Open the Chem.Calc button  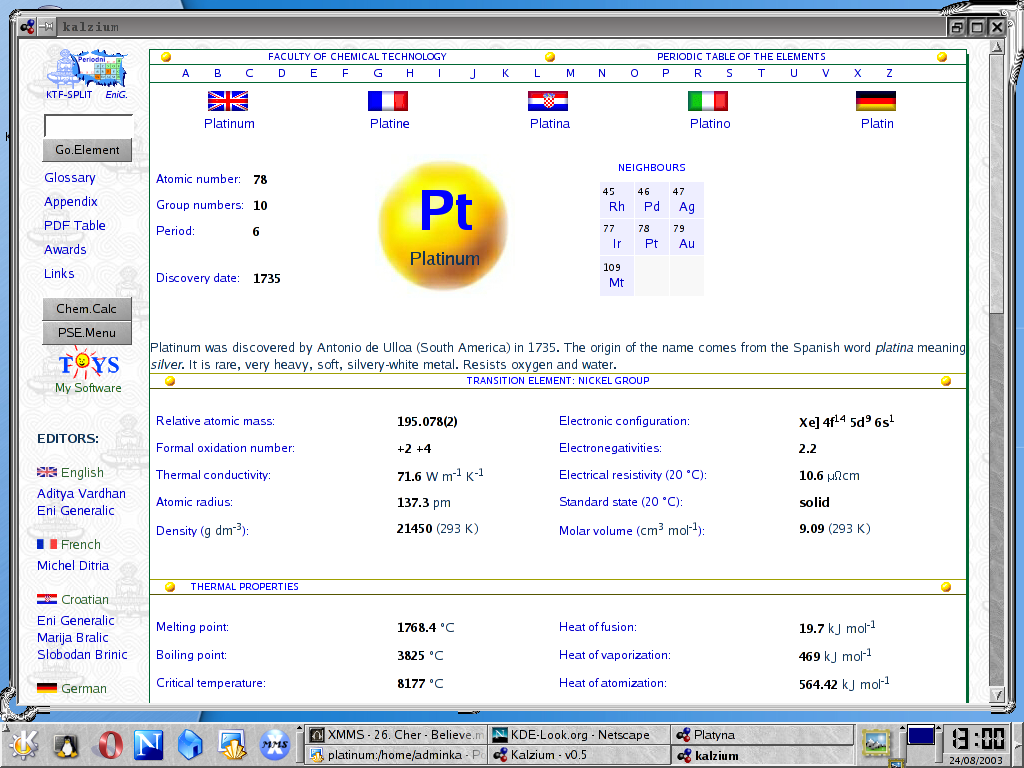click(87, 309)
